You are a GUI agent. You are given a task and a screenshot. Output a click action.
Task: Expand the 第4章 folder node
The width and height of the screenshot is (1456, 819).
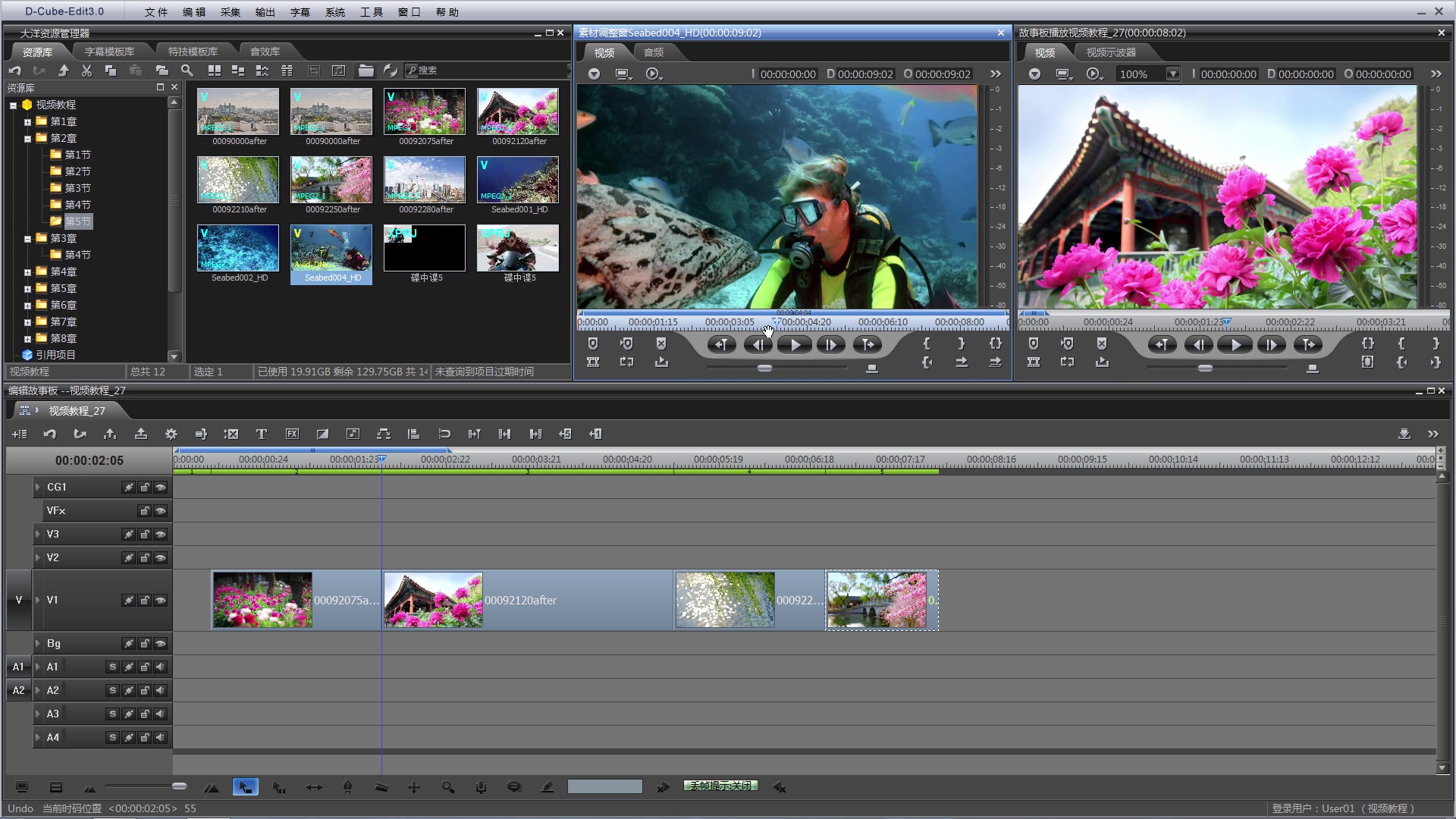[x=28, y=272]
